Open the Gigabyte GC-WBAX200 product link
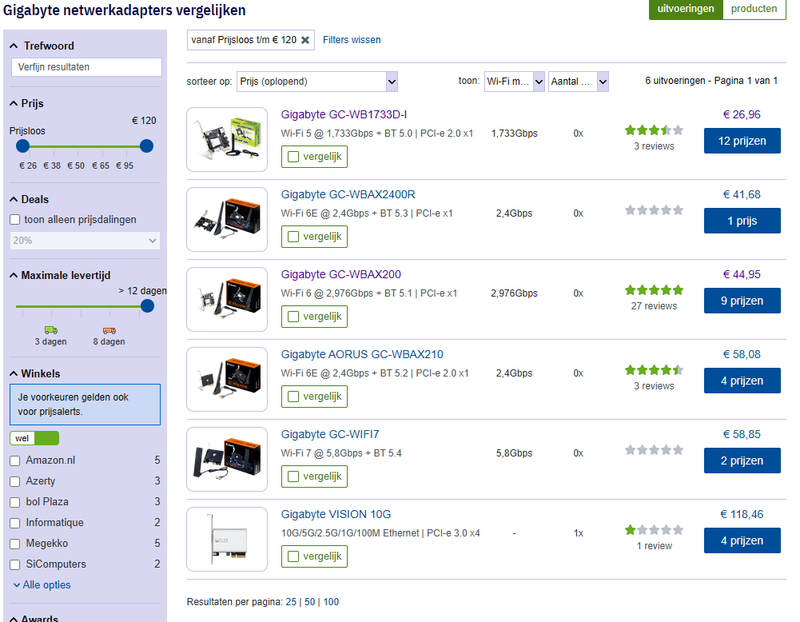Image resolution: width=800 pixels, height=622 pixels. point(341,275)
